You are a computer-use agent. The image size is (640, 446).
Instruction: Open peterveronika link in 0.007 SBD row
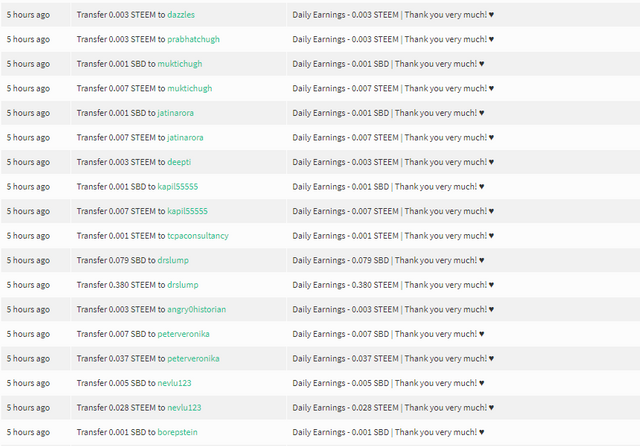coord(183,334)
